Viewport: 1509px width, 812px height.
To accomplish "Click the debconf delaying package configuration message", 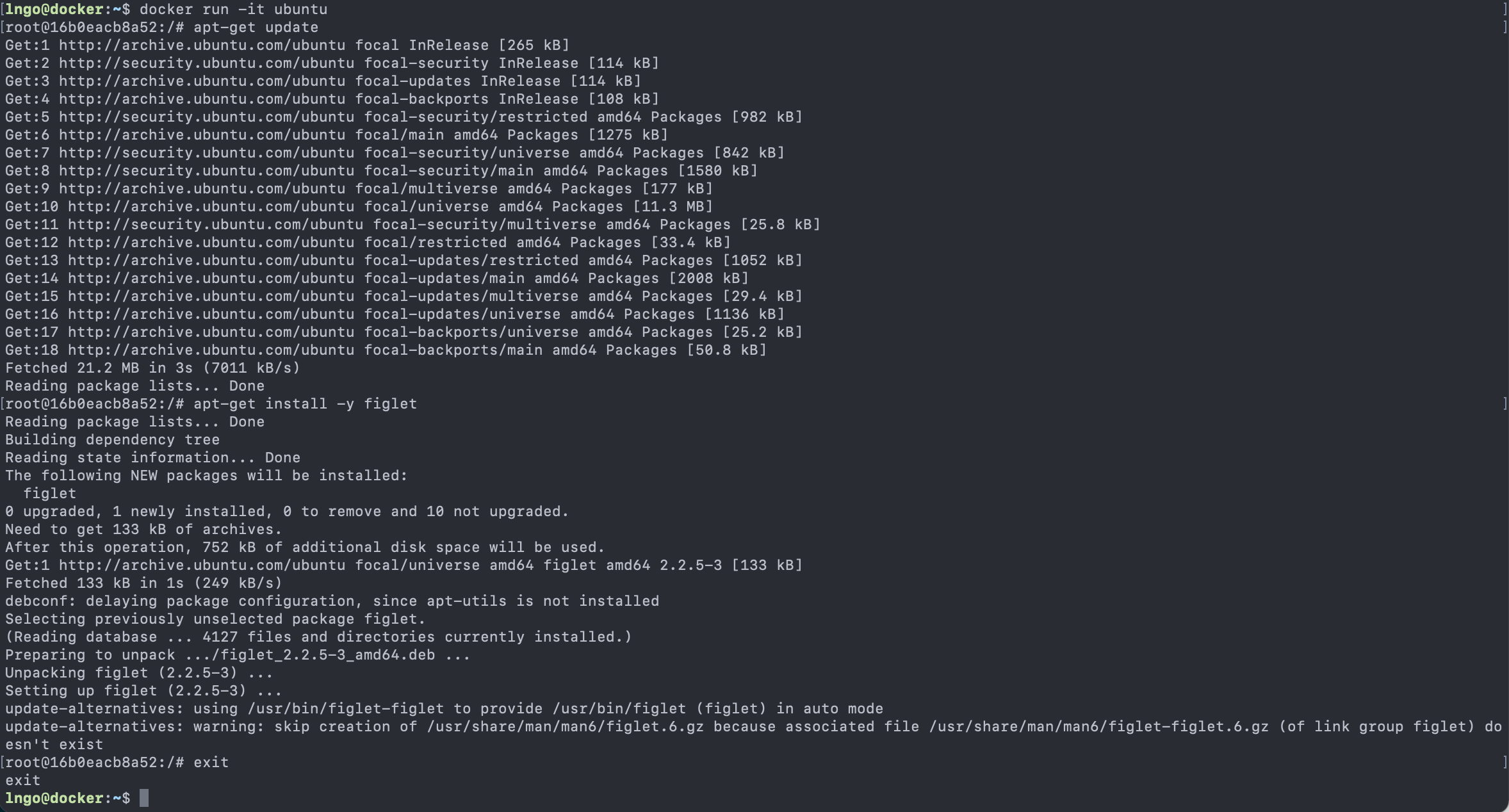I will [x=332, y=601].
